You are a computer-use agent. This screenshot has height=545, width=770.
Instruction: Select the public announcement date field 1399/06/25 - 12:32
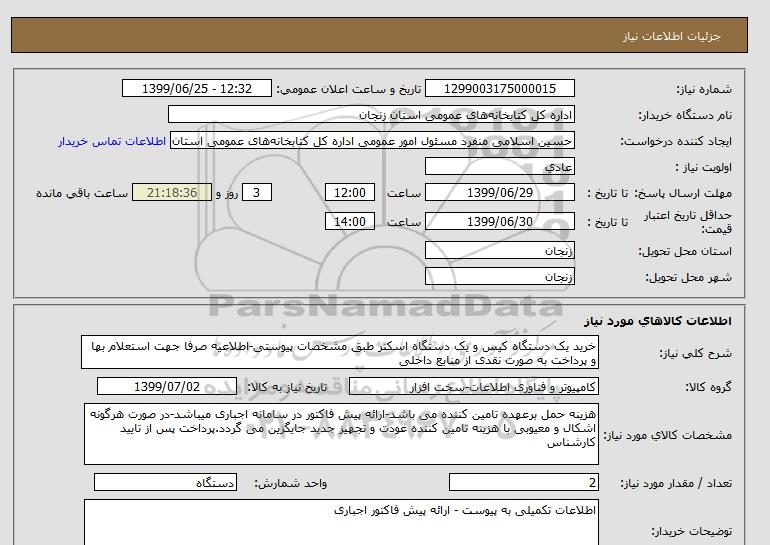(196, 89)
